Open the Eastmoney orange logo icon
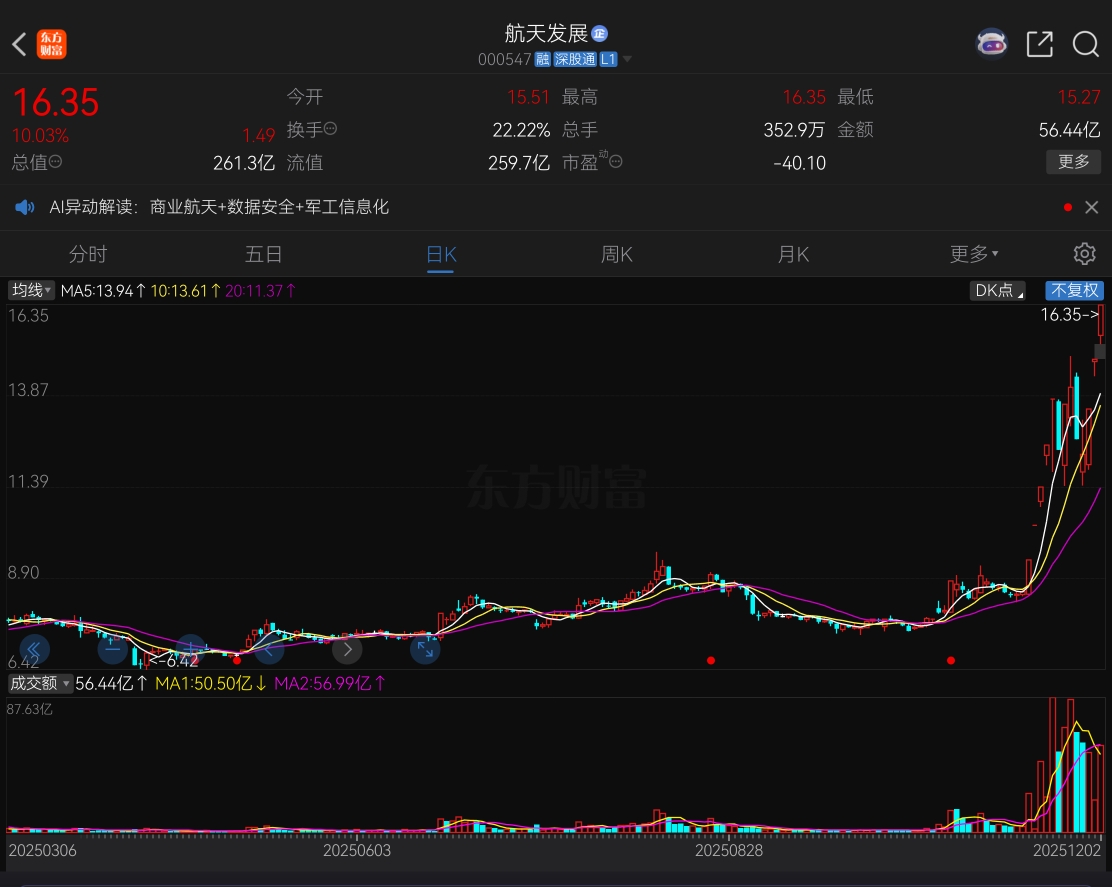Image resolution: width=1112 pixels, height=887 pixels. tap(52, 44)
